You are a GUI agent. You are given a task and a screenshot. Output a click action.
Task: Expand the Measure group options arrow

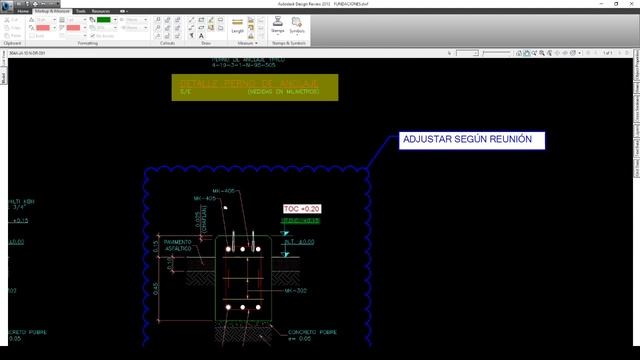tap(256, 43)
